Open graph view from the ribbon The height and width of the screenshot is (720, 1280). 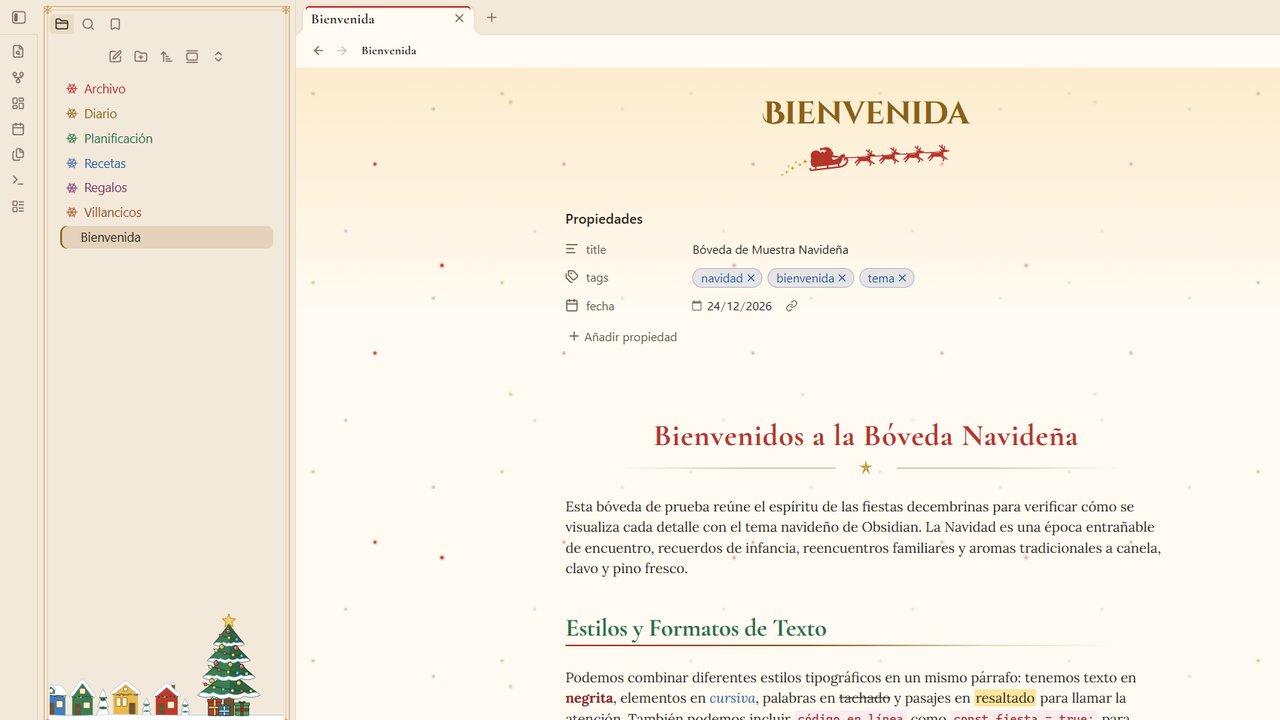tap(18, 77)
